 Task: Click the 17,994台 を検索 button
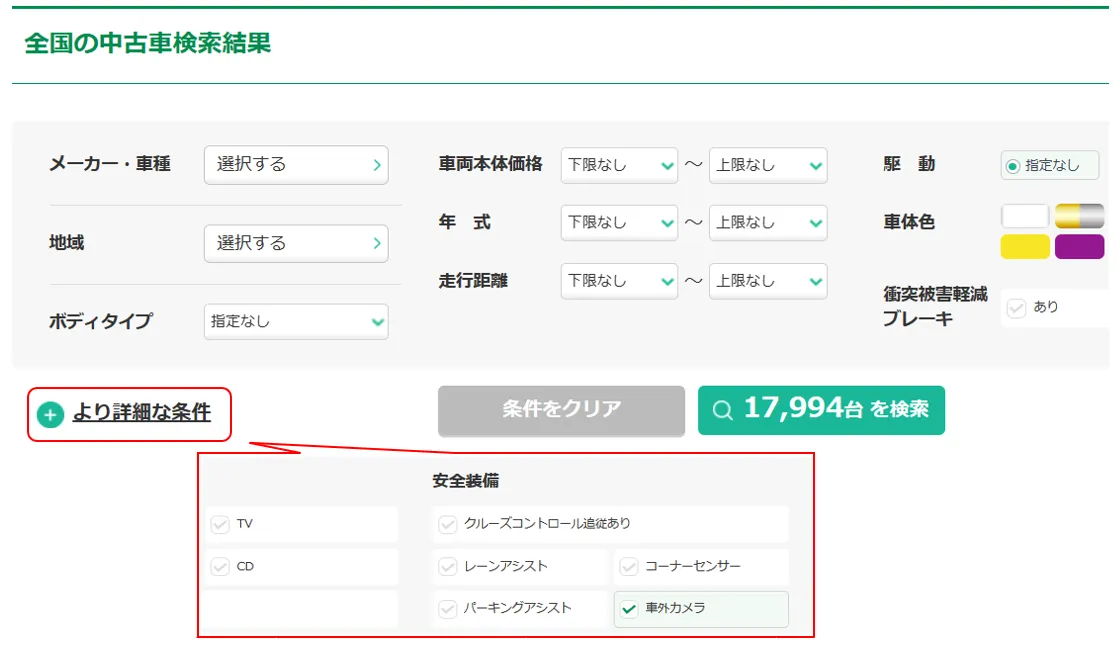(821, 410)
